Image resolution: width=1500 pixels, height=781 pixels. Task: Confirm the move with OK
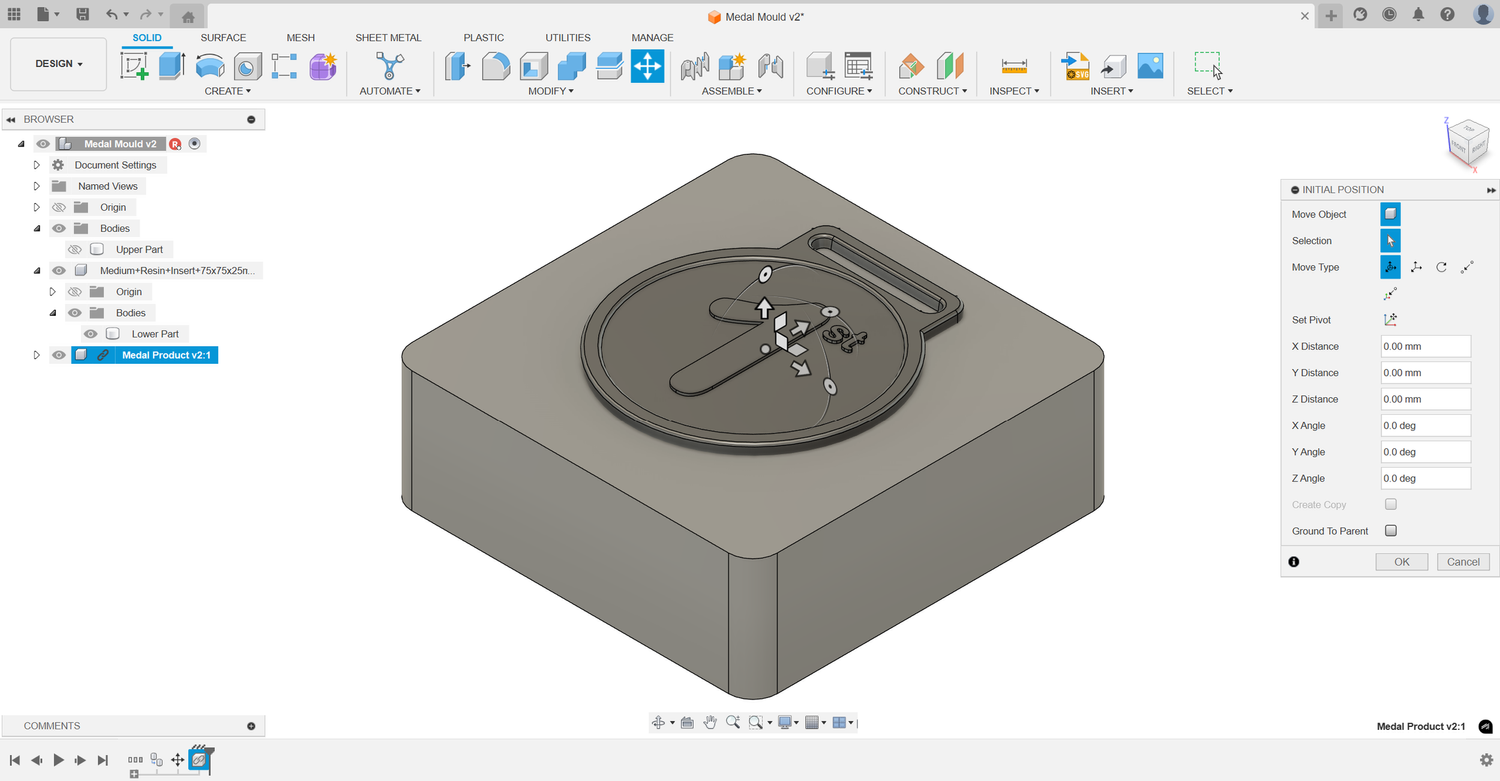[x=1402, y=562]
